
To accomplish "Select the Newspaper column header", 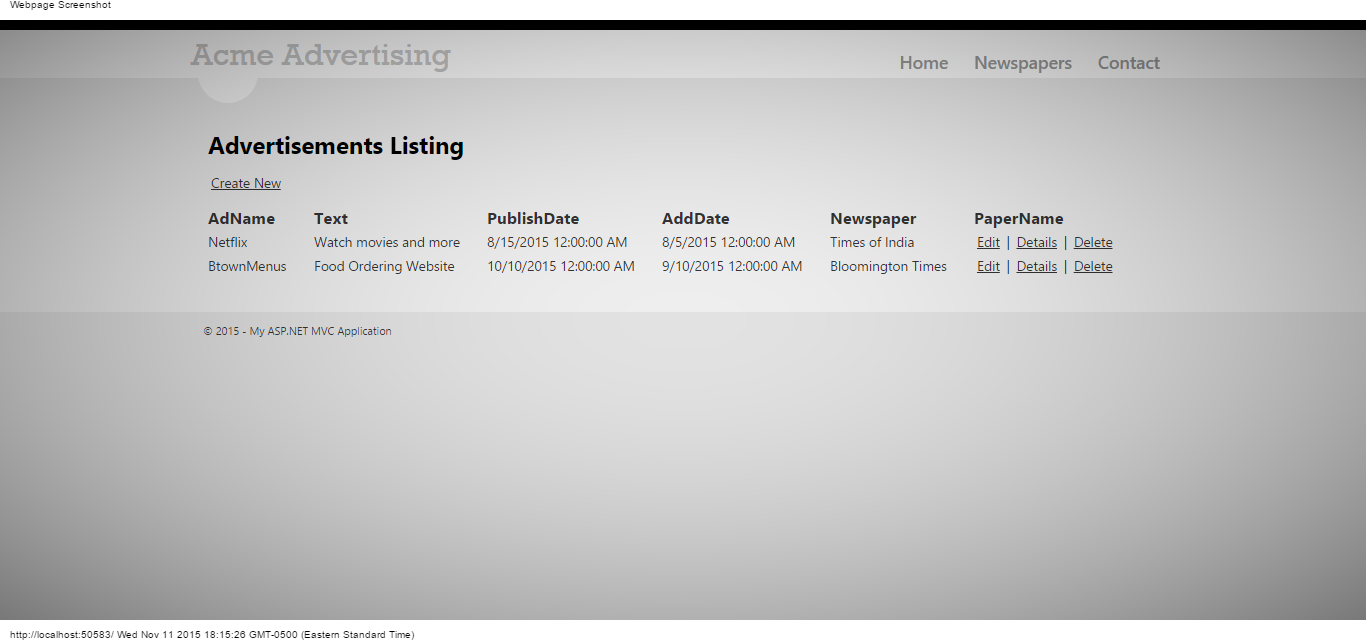I will click(872, 219).
